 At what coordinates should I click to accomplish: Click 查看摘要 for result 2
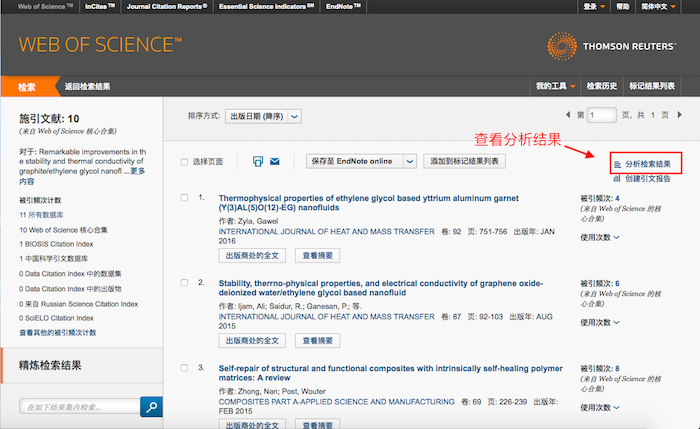point(317,341)
